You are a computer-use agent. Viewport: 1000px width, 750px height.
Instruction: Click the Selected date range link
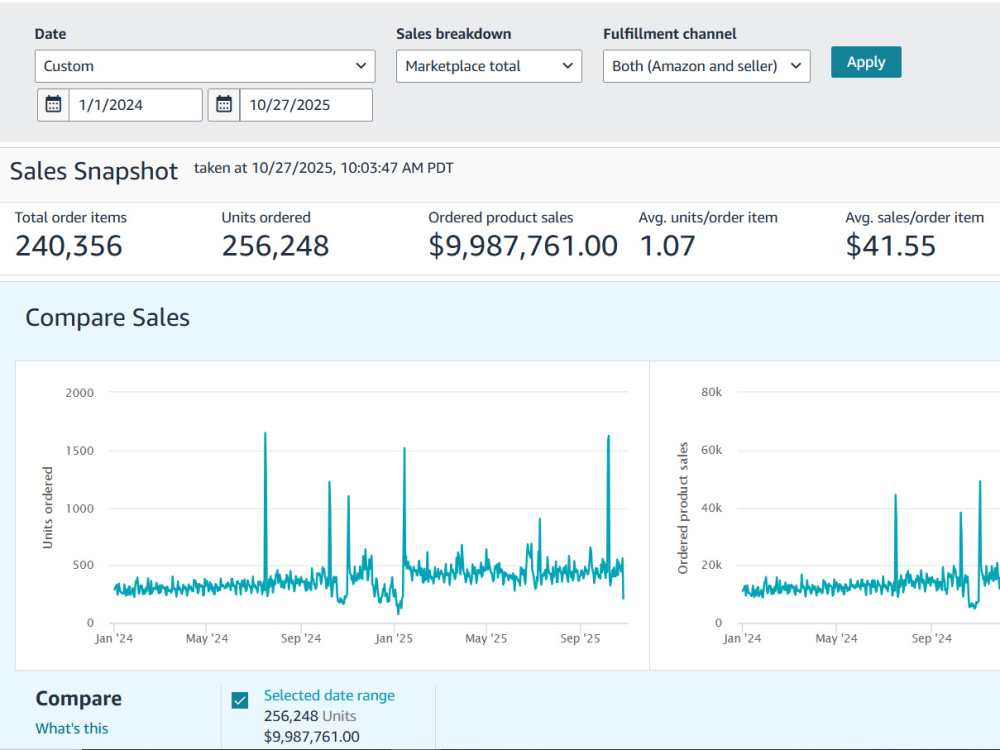pyautogui.click(x=329, y=695)
